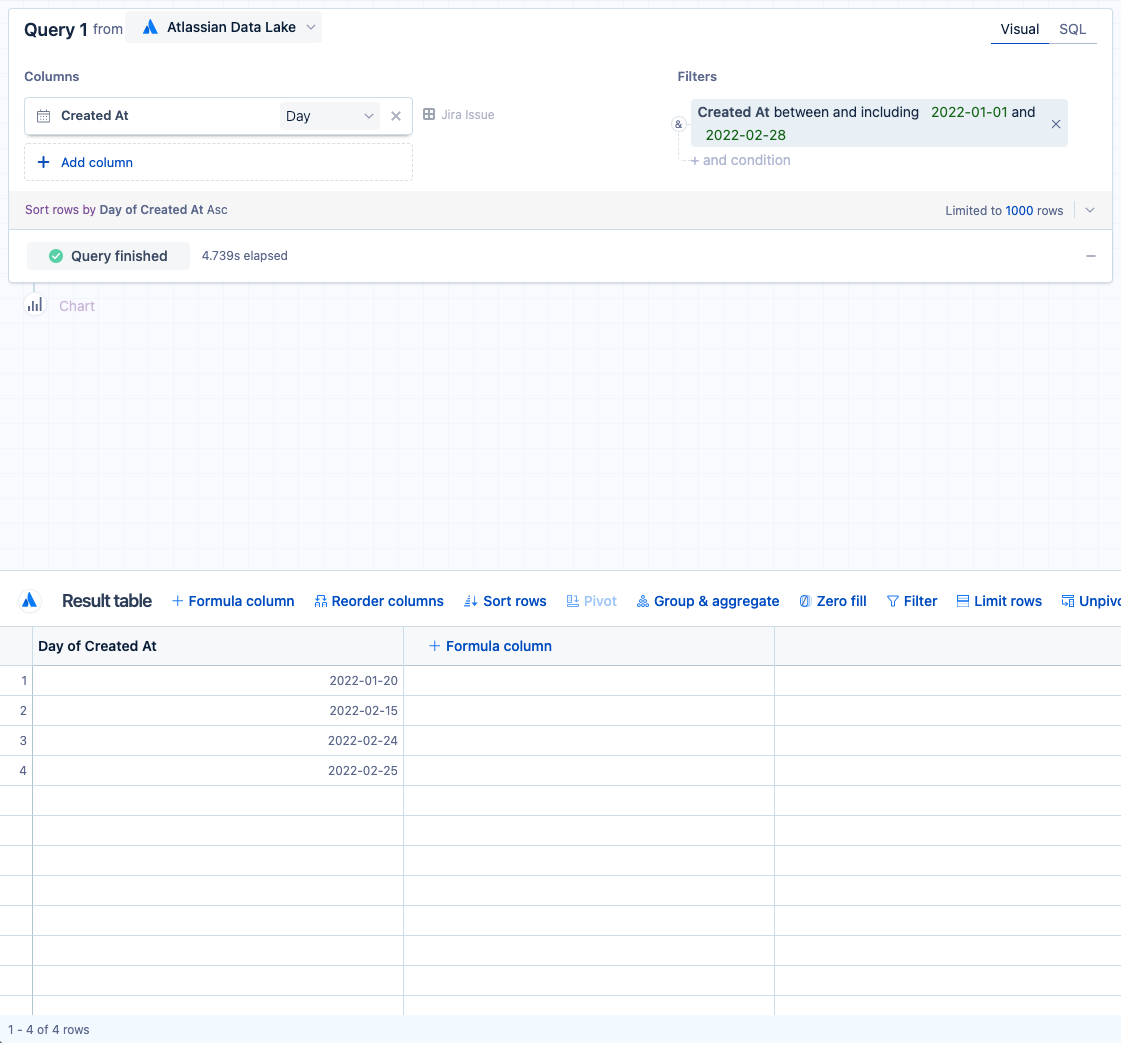Click Formula column in the toolbar

pyautogui.click(x=233, y=601)
